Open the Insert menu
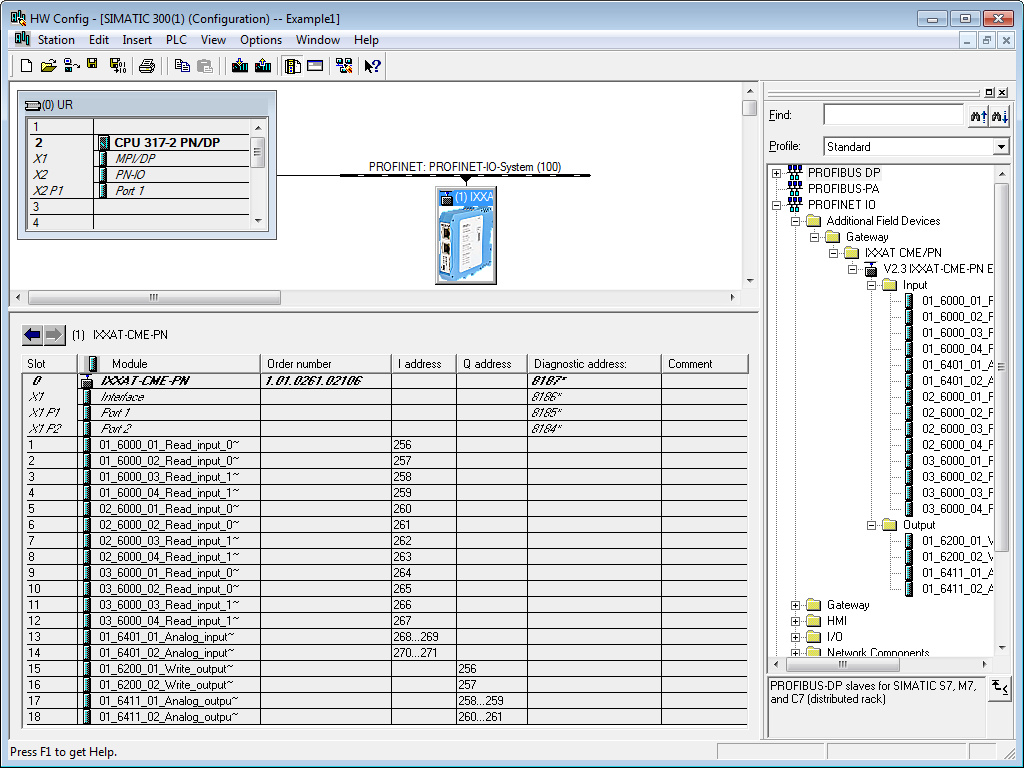The width and height of the screenshot is (1024, 768). (x=137, y=40)
